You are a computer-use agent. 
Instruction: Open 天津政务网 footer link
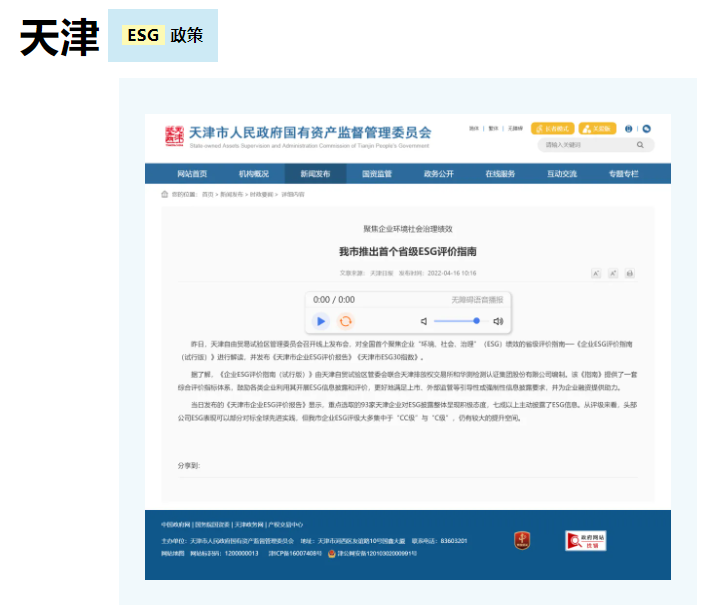coord(249,525)
